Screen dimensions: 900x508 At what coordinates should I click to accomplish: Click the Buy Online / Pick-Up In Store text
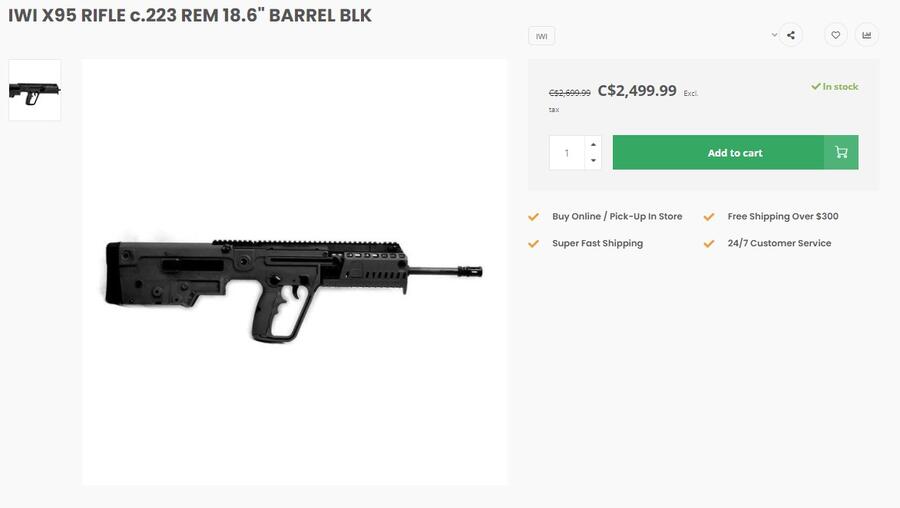(617, 217)
